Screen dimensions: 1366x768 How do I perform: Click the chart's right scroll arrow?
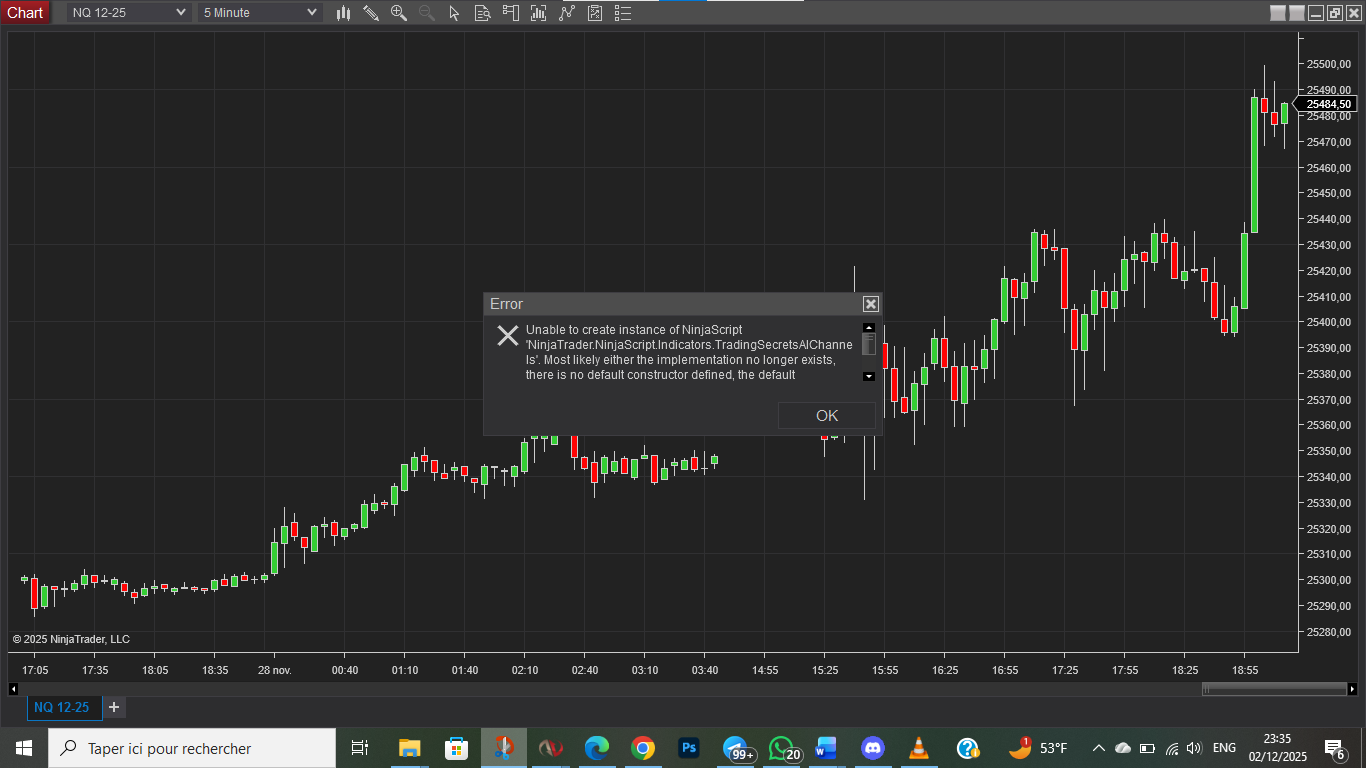1352,689
